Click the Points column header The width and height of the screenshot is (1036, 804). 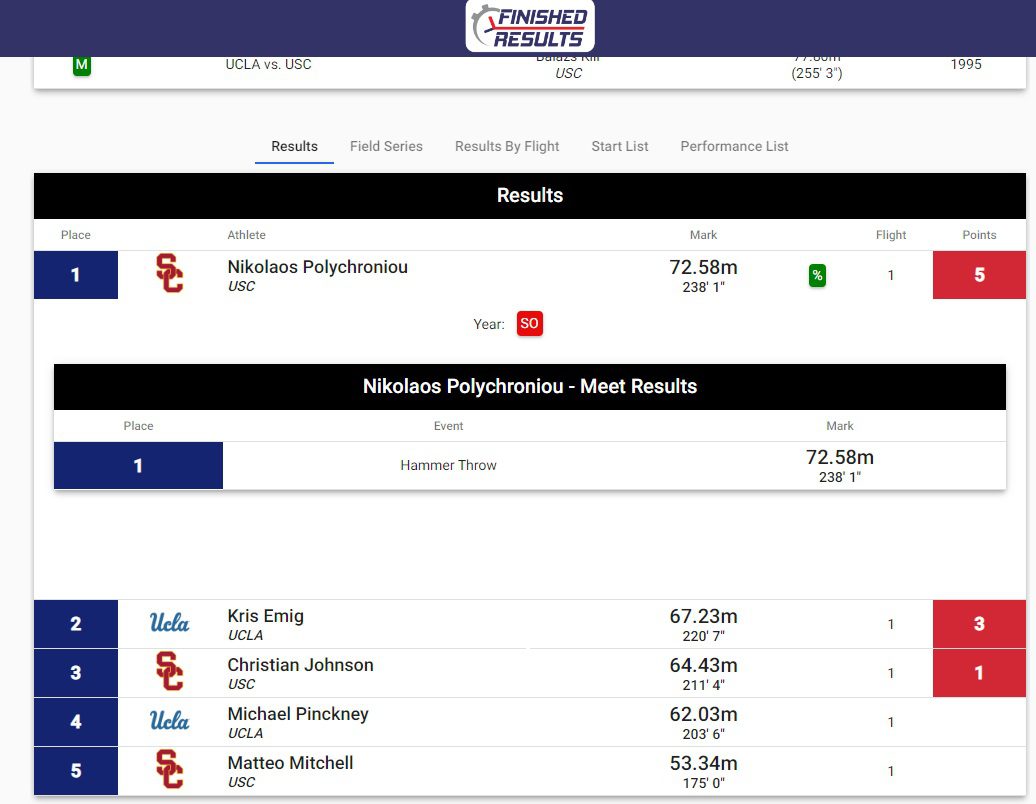979,235
